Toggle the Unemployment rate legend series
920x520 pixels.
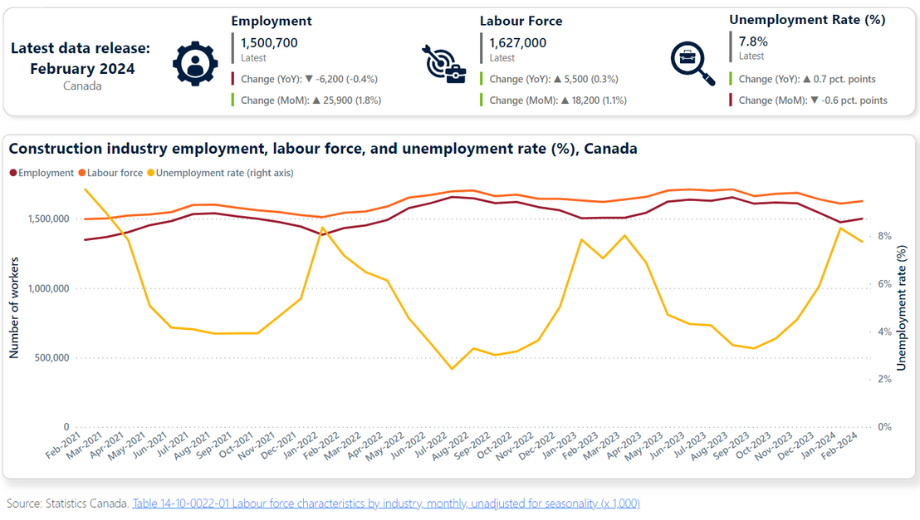pos(221,173)
